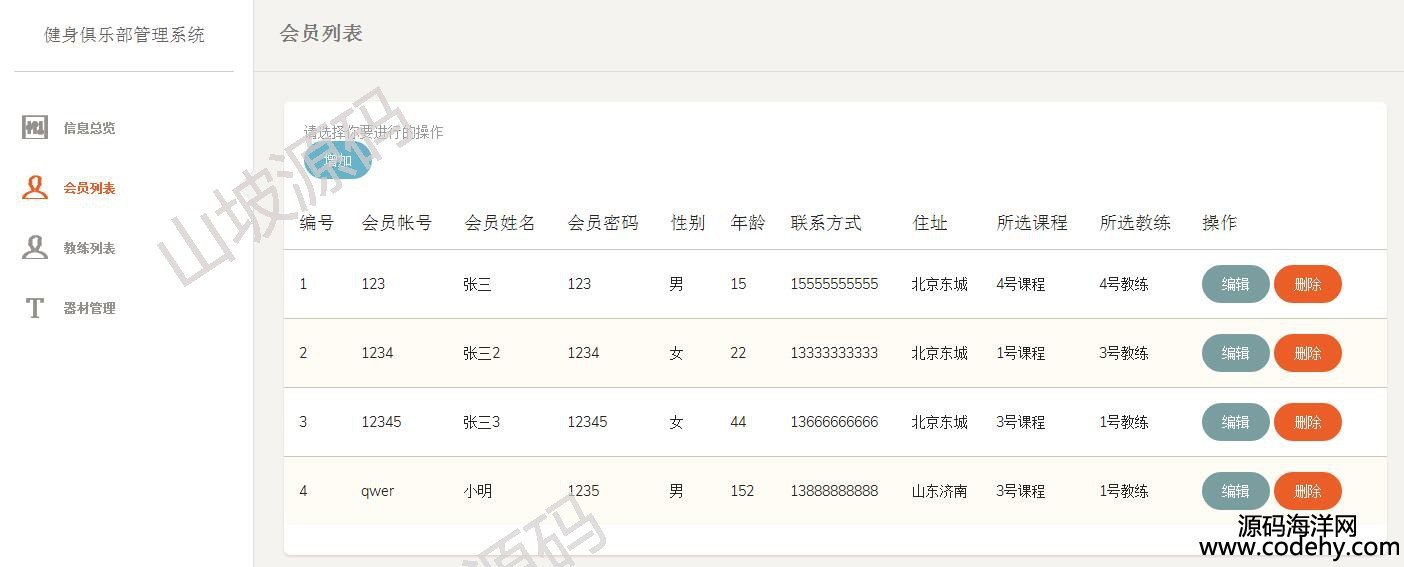This screenshot has height=567, width=1404.
Task: Delete the 张三3 row
Action: point(1307,422)
